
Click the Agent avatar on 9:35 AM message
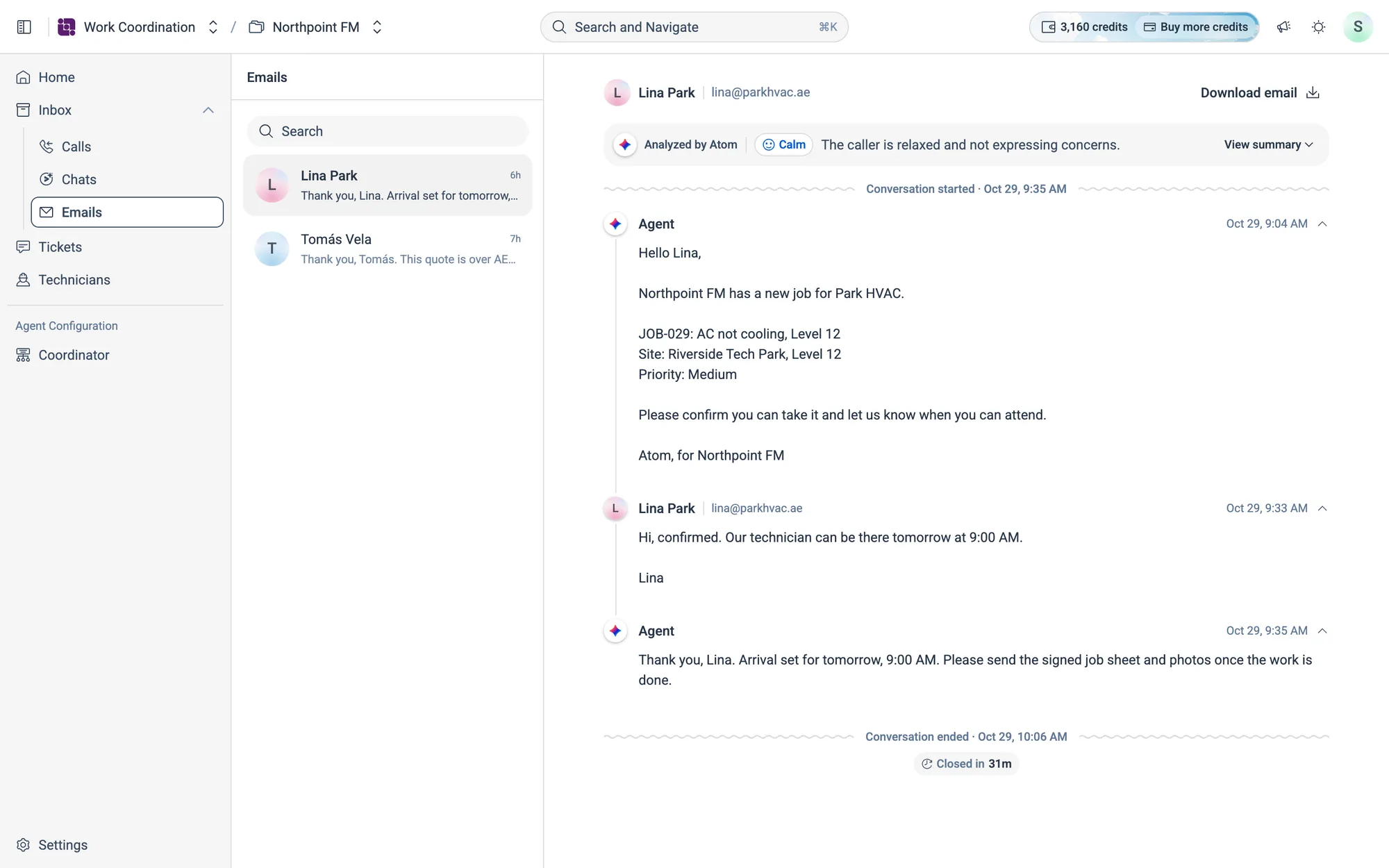[615, 631]
